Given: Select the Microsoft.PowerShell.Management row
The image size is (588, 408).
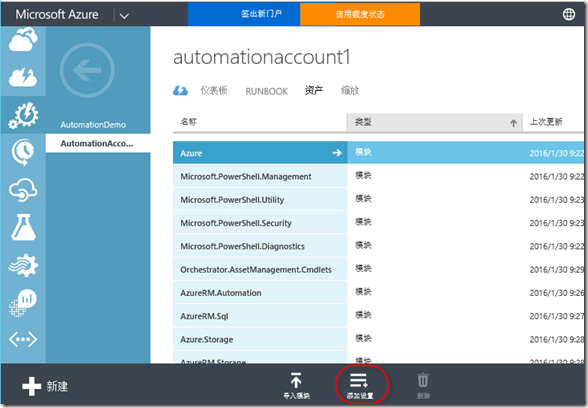Looking at the screenshot, I should click(378, 176).
